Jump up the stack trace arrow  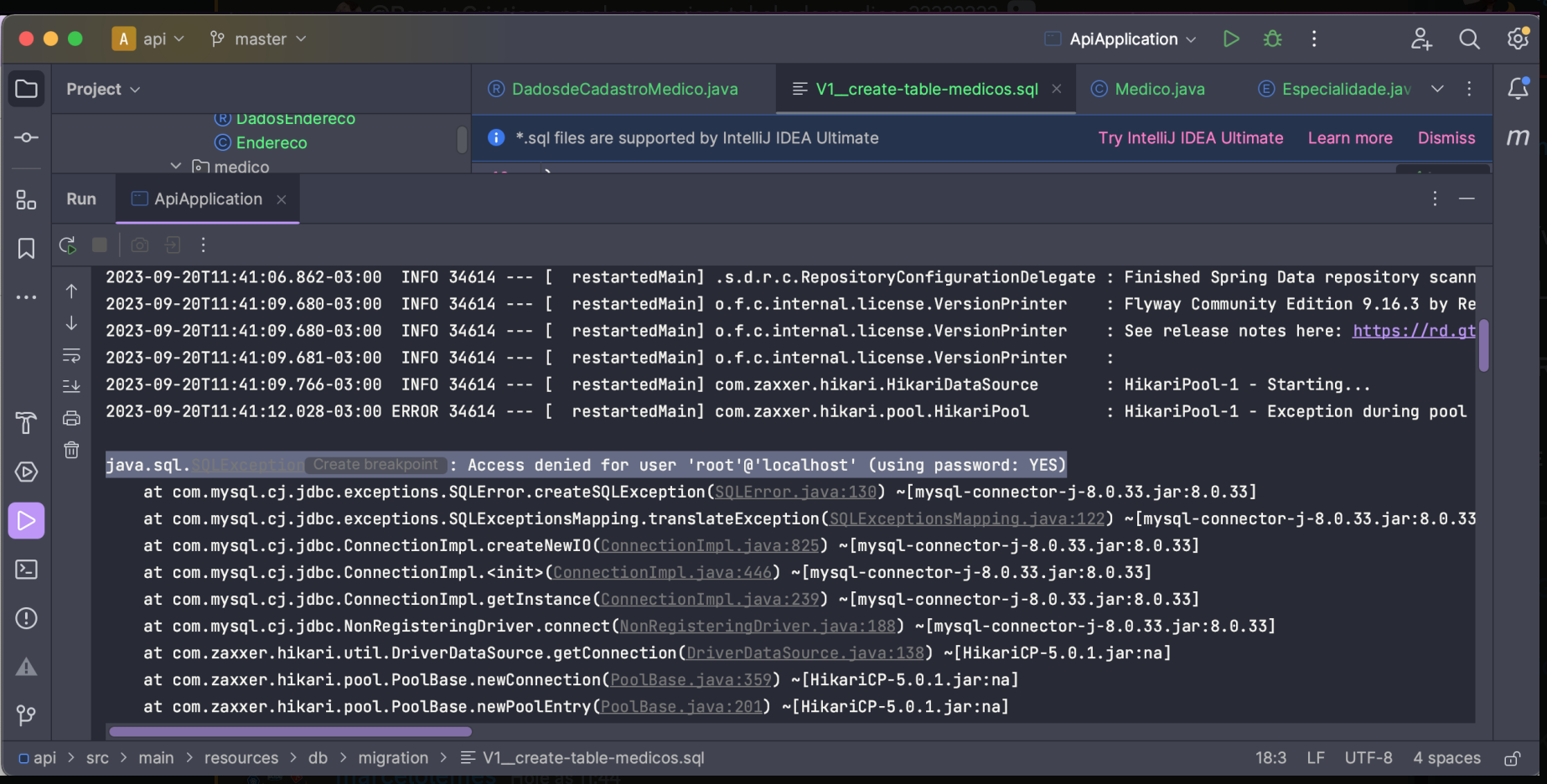coord(71,291)
